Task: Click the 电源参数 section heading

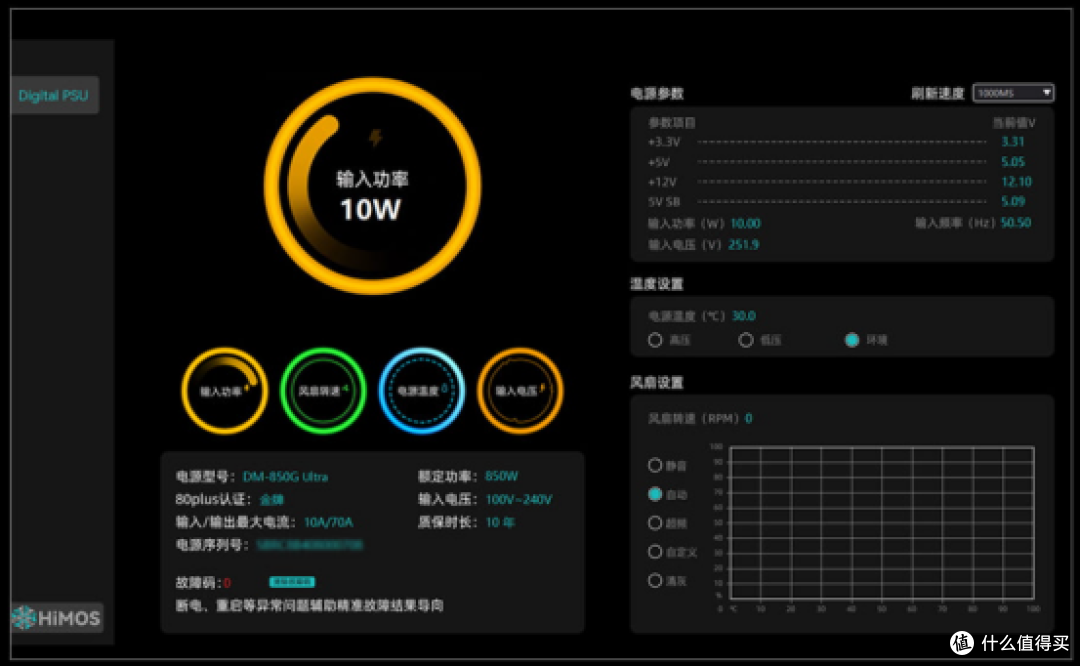Action: click(657, 94)
